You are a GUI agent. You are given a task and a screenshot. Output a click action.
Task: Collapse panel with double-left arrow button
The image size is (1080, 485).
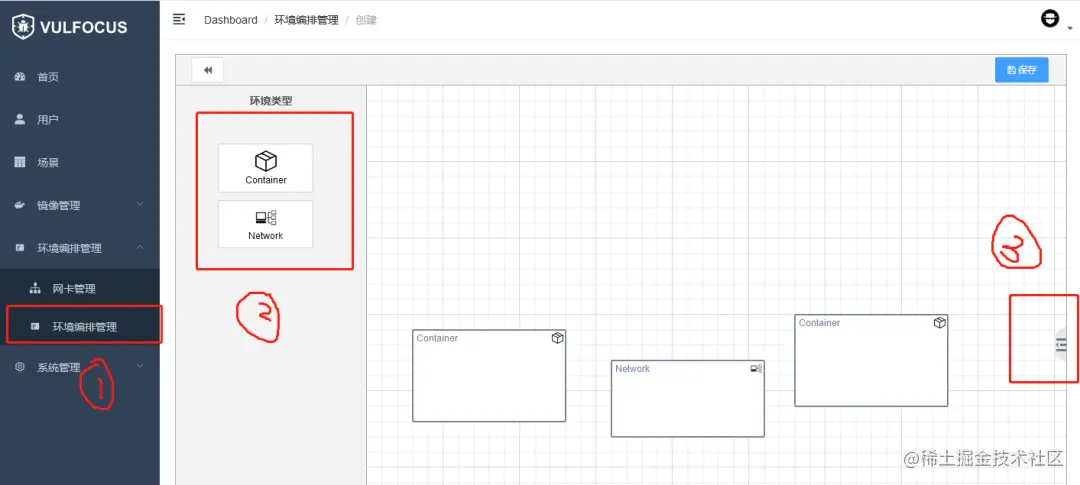pos(208,70)
